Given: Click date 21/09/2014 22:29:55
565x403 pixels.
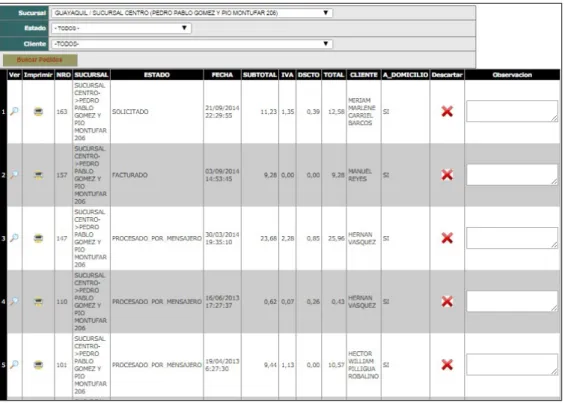Looking at the screenshot, I should click(222, 112).
